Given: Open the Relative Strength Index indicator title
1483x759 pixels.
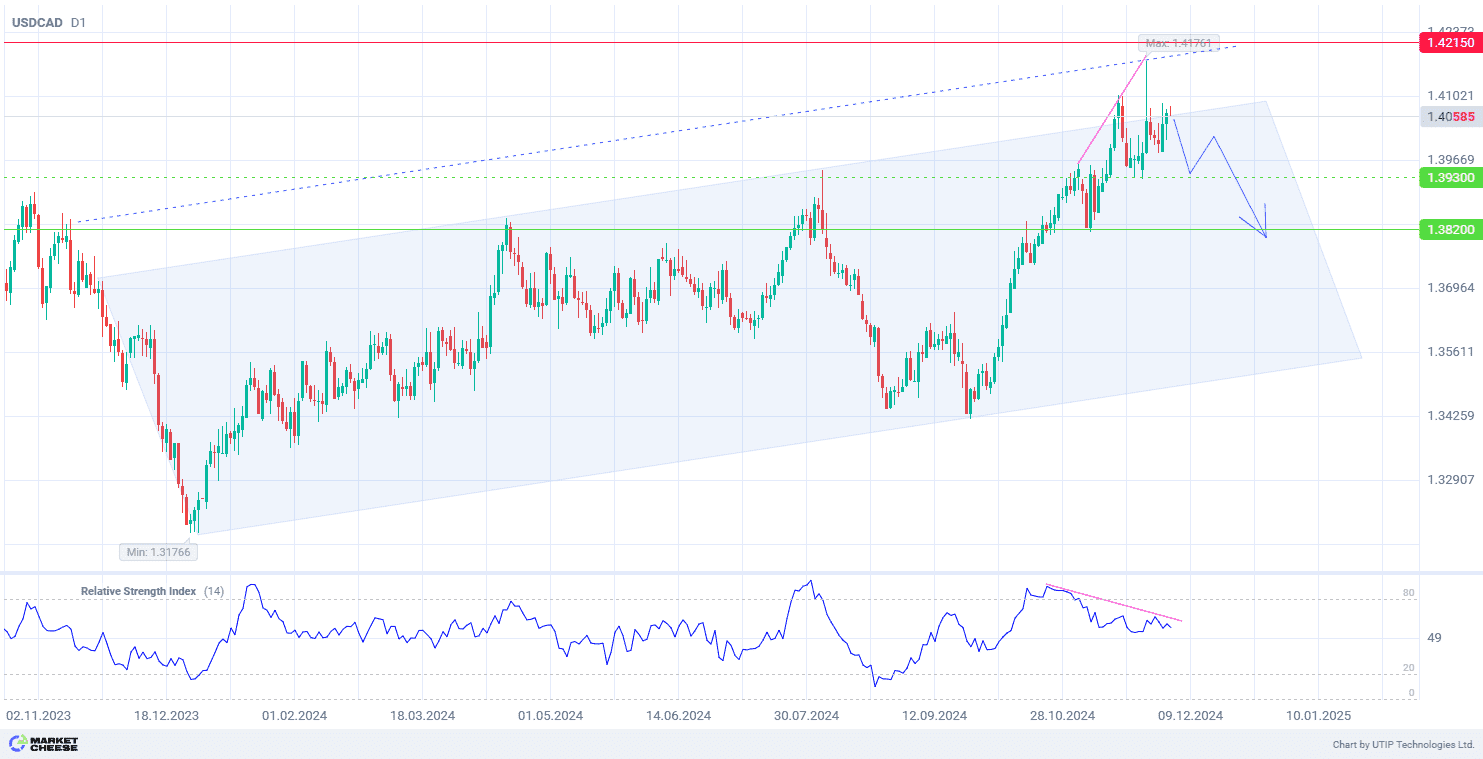Looking at the screenshot, I should click(x=138, y=591).
